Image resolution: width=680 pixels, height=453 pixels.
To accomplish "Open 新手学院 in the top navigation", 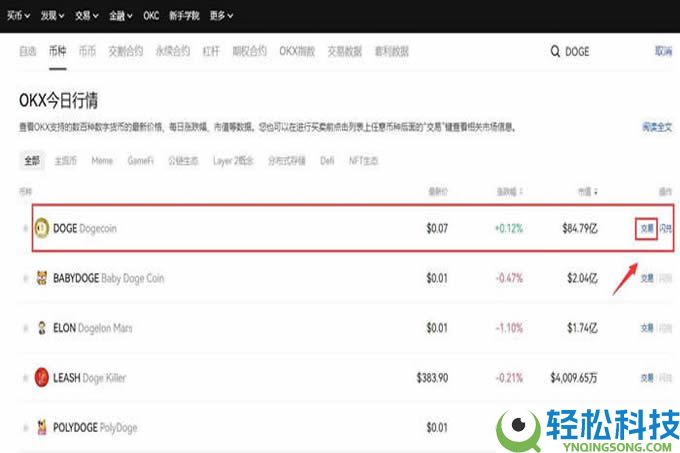I will 184,16.
